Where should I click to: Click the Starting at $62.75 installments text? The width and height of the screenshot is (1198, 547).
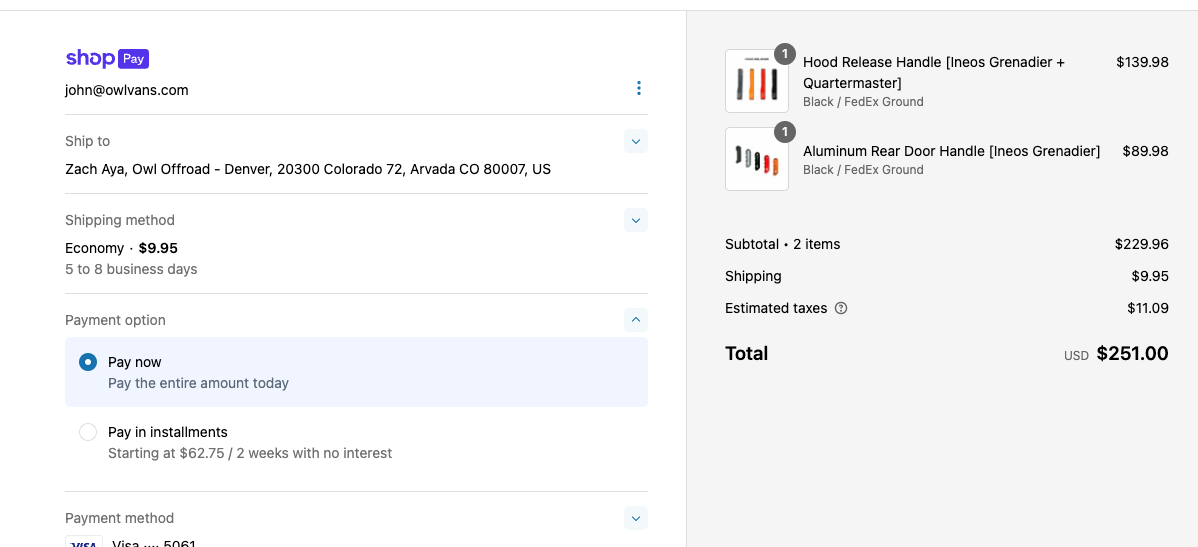250,453
